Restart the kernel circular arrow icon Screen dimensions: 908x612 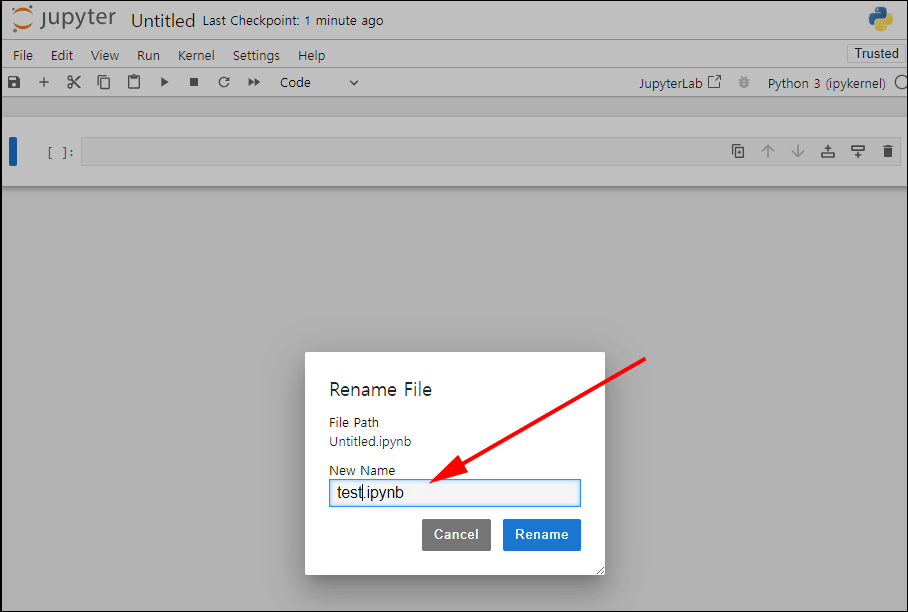[224, 82]
